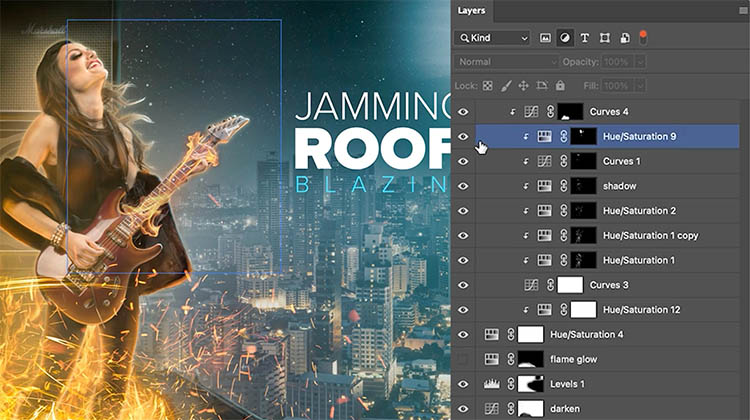Filter for type layers icon
Viewport: 750px width, 420px height.
(x=585, y=38)
